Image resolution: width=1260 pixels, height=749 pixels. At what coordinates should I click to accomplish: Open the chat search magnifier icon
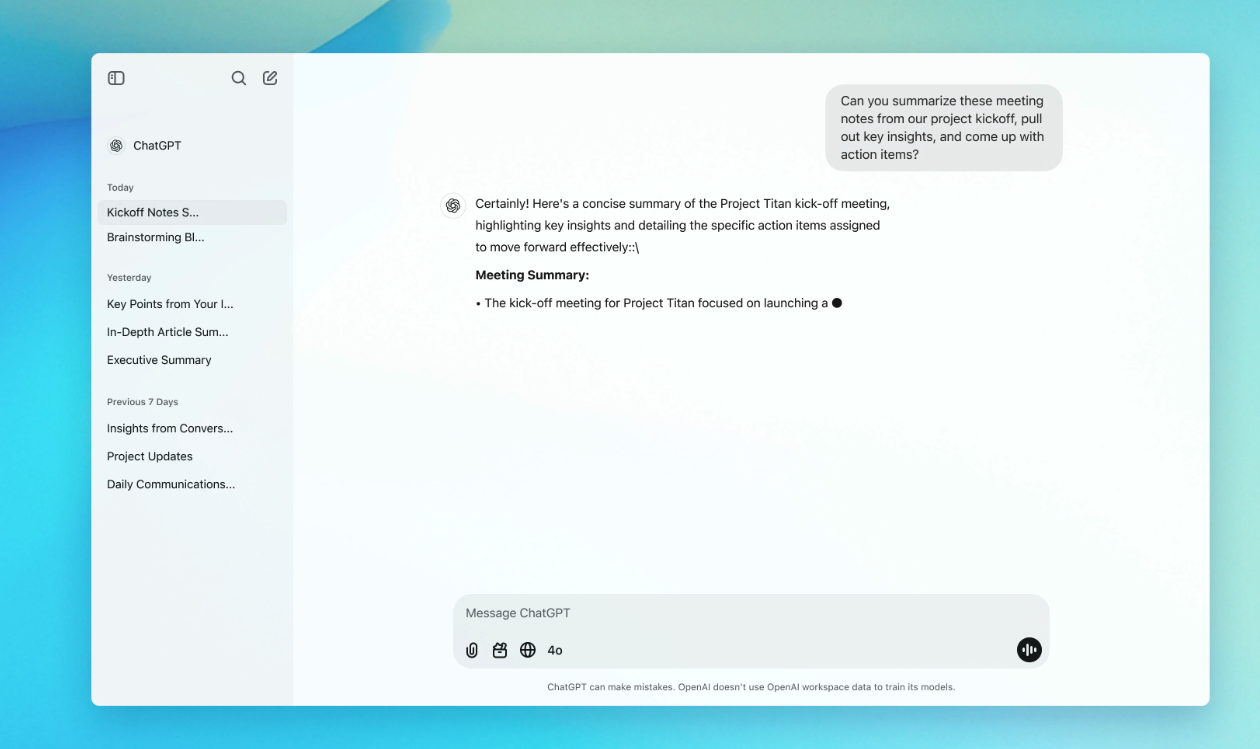click(239, 78)
